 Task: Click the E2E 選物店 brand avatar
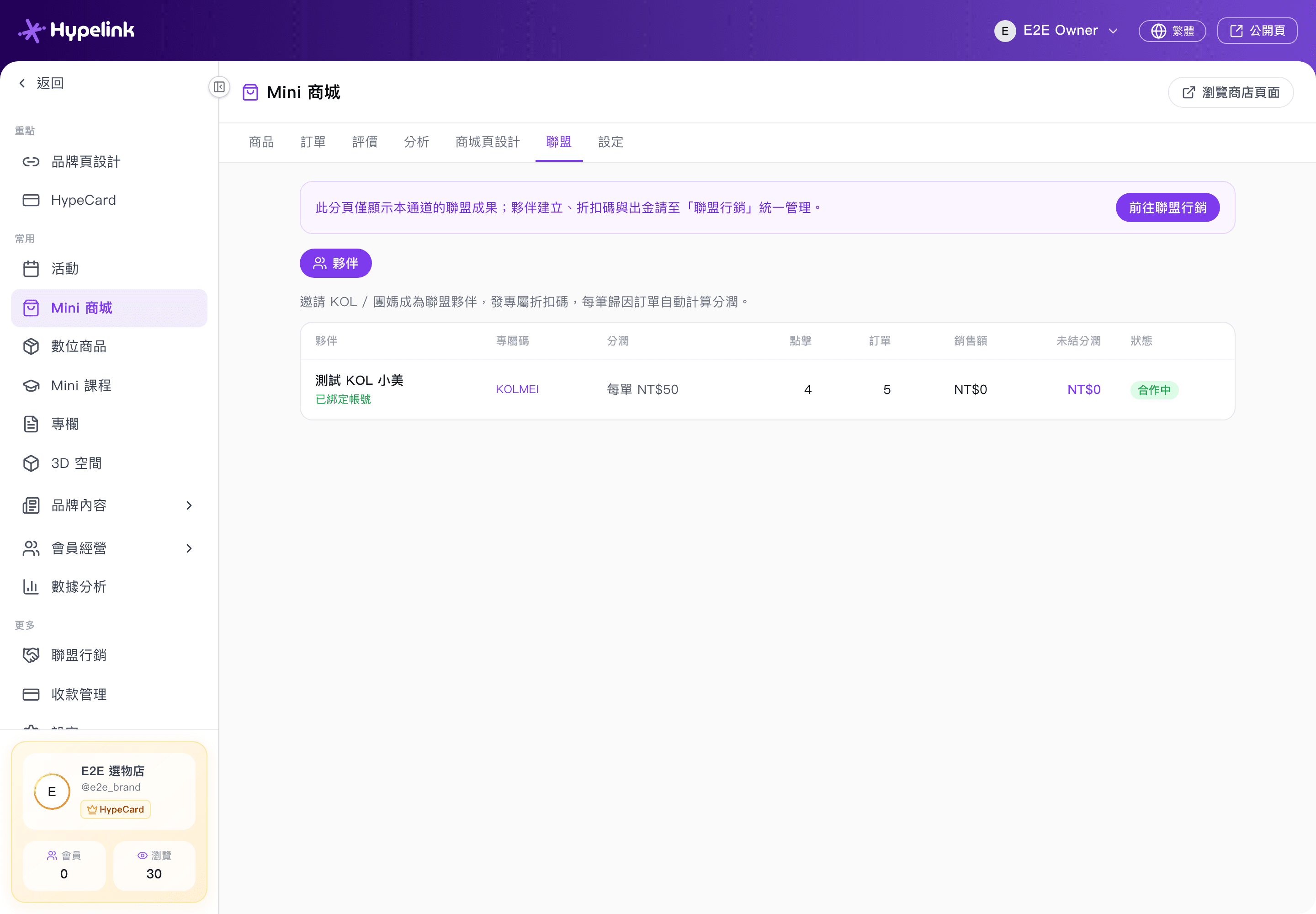(52, 792)
